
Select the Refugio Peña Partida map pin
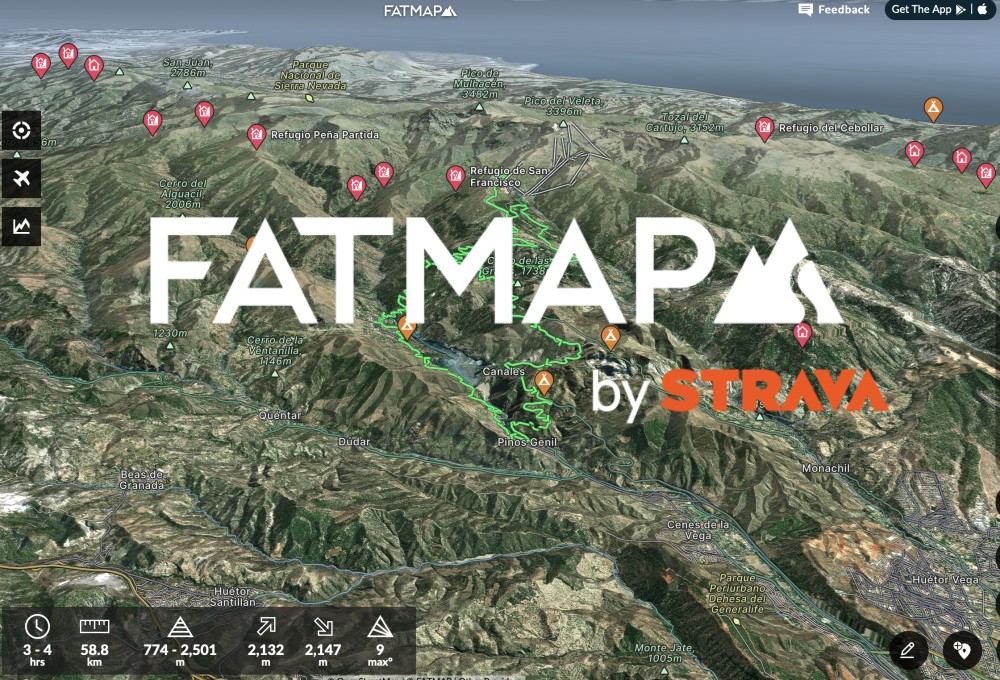pos(257,131)
